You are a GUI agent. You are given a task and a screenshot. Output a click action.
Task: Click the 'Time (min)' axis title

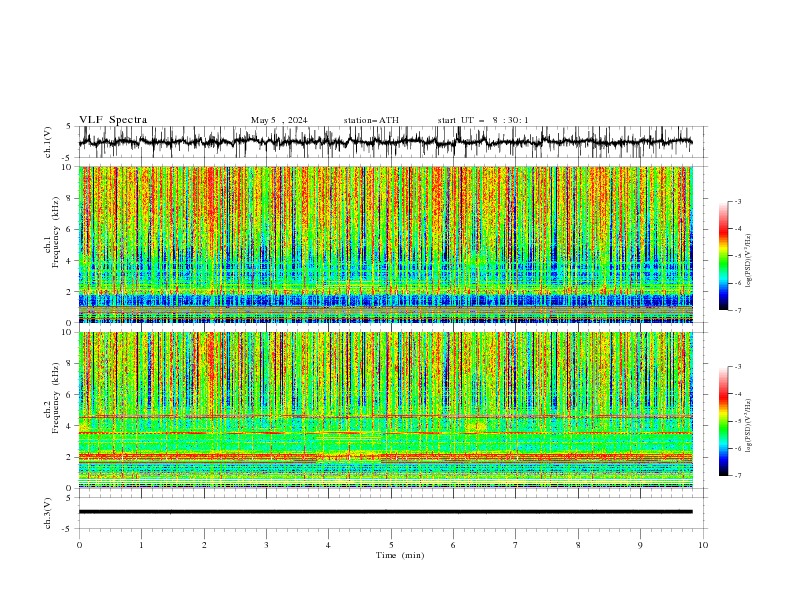[x=400, y=555]
